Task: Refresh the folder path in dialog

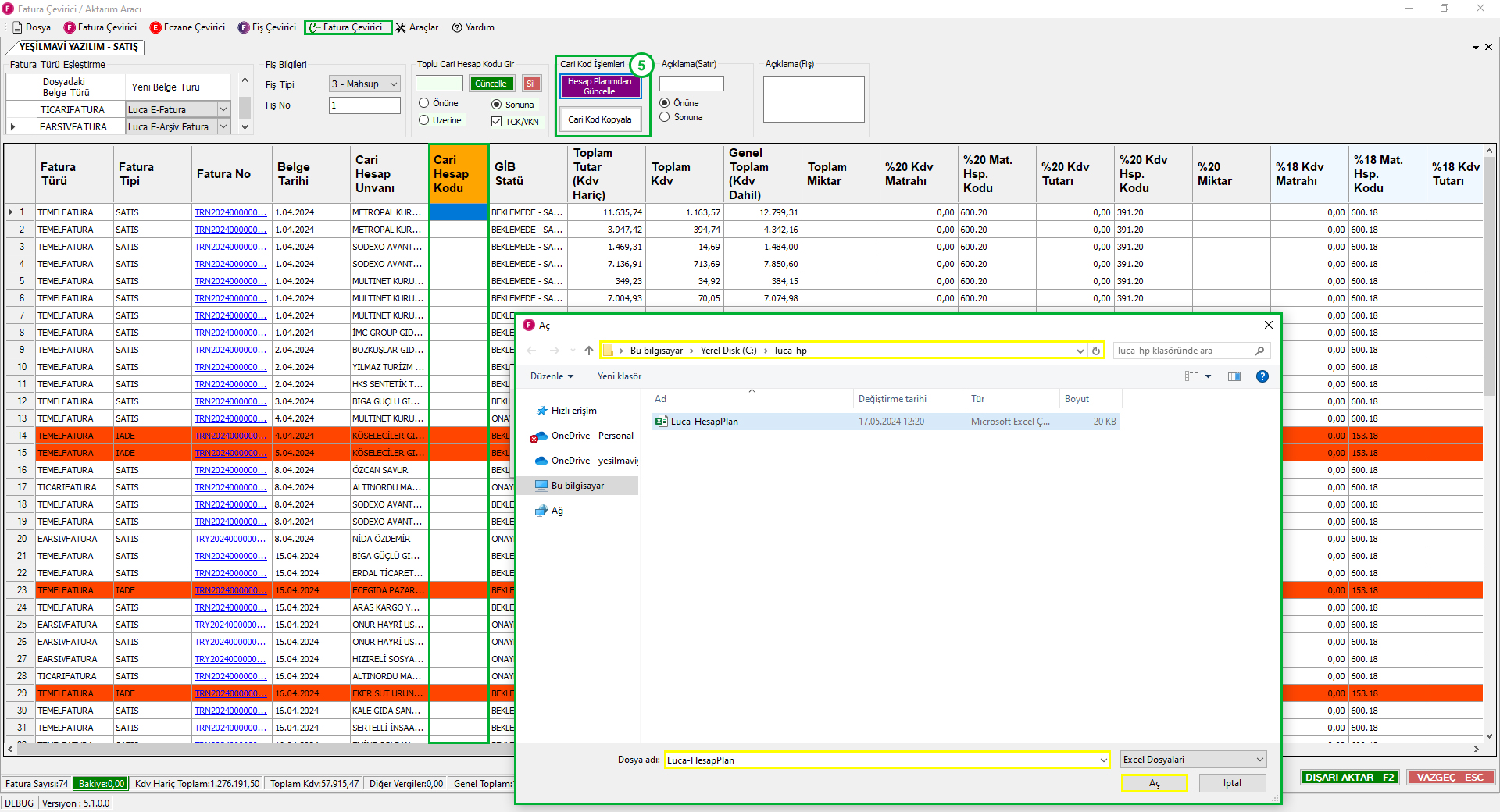Action: pyautogui.click(x=1096, y=351)
